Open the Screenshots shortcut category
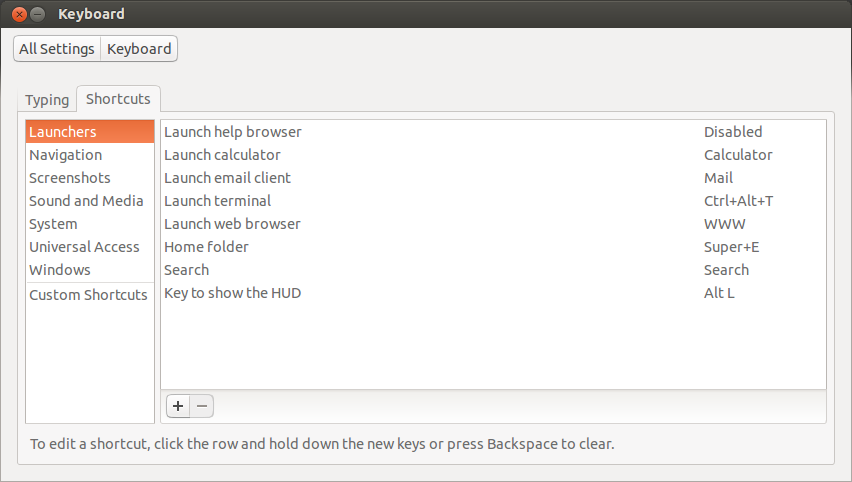The width and height of the screenshot is (852, 482). click(x=70, y=178)
